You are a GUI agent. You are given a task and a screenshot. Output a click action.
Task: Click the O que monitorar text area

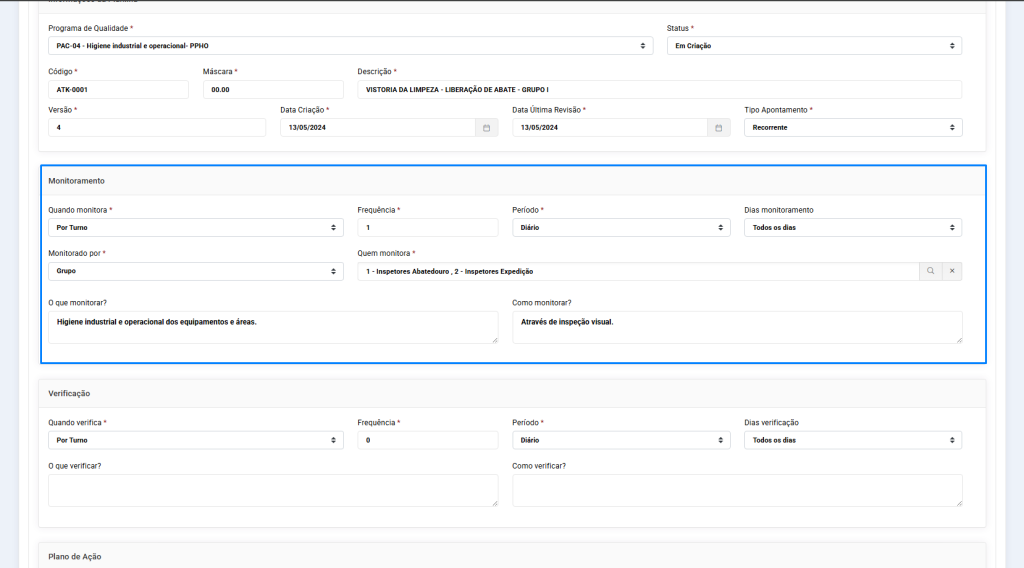tap(272, 327)
